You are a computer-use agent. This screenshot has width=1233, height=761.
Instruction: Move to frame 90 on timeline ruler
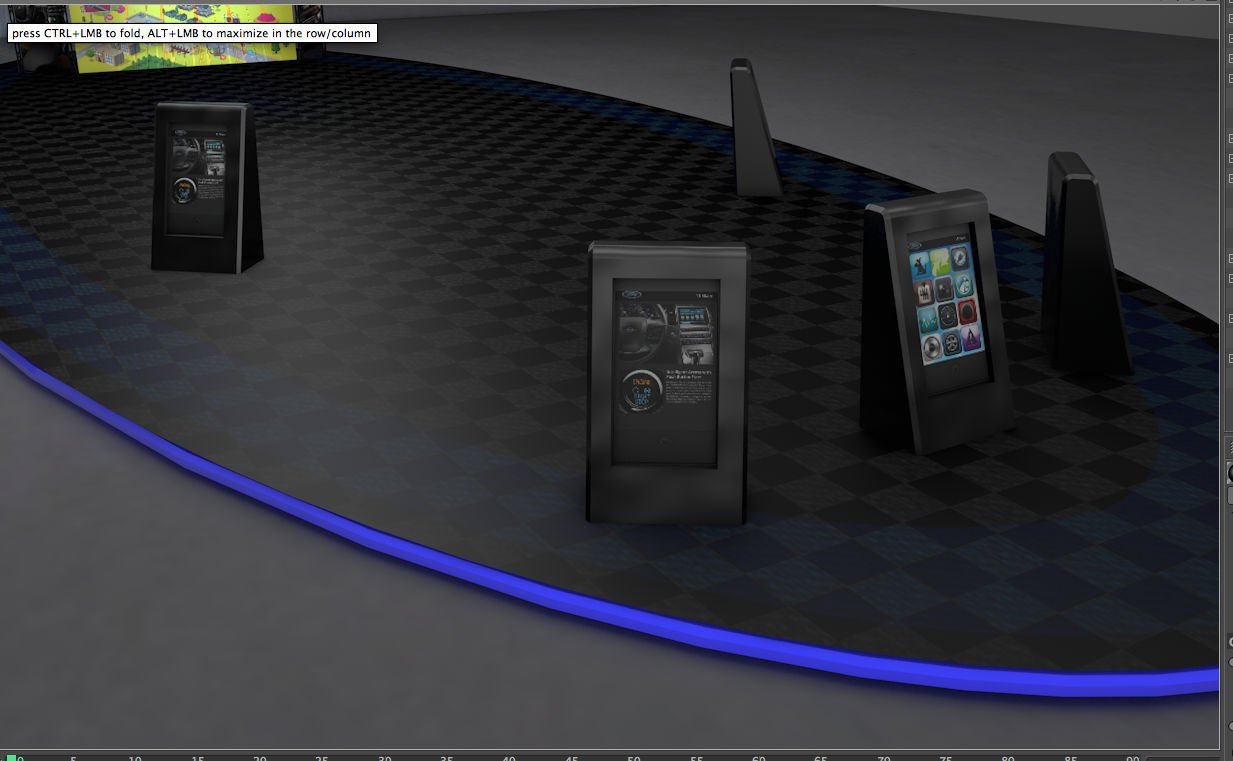pyautogui.click(x=1132, y=758)
